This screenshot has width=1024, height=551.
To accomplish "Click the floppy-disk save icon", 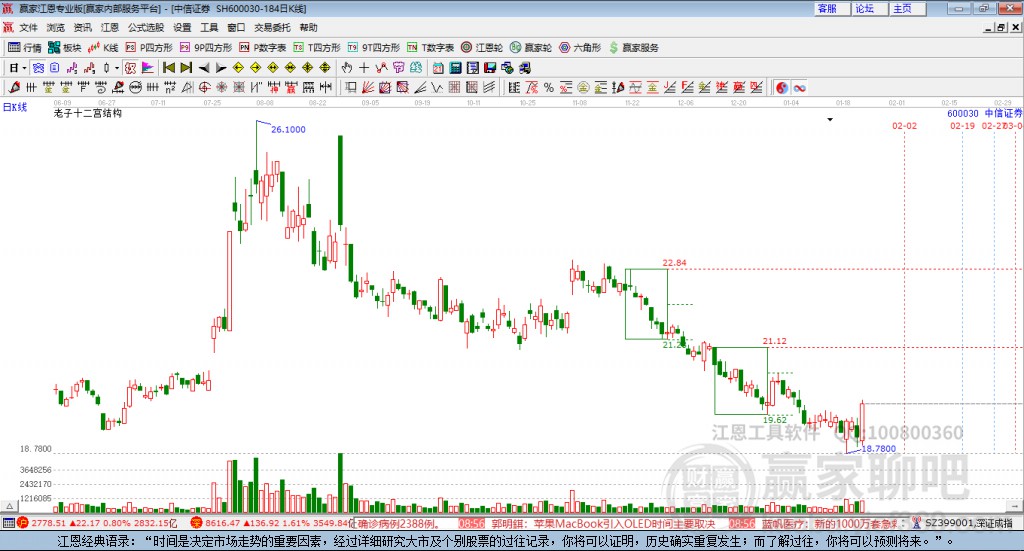I will tap(490, 68).
